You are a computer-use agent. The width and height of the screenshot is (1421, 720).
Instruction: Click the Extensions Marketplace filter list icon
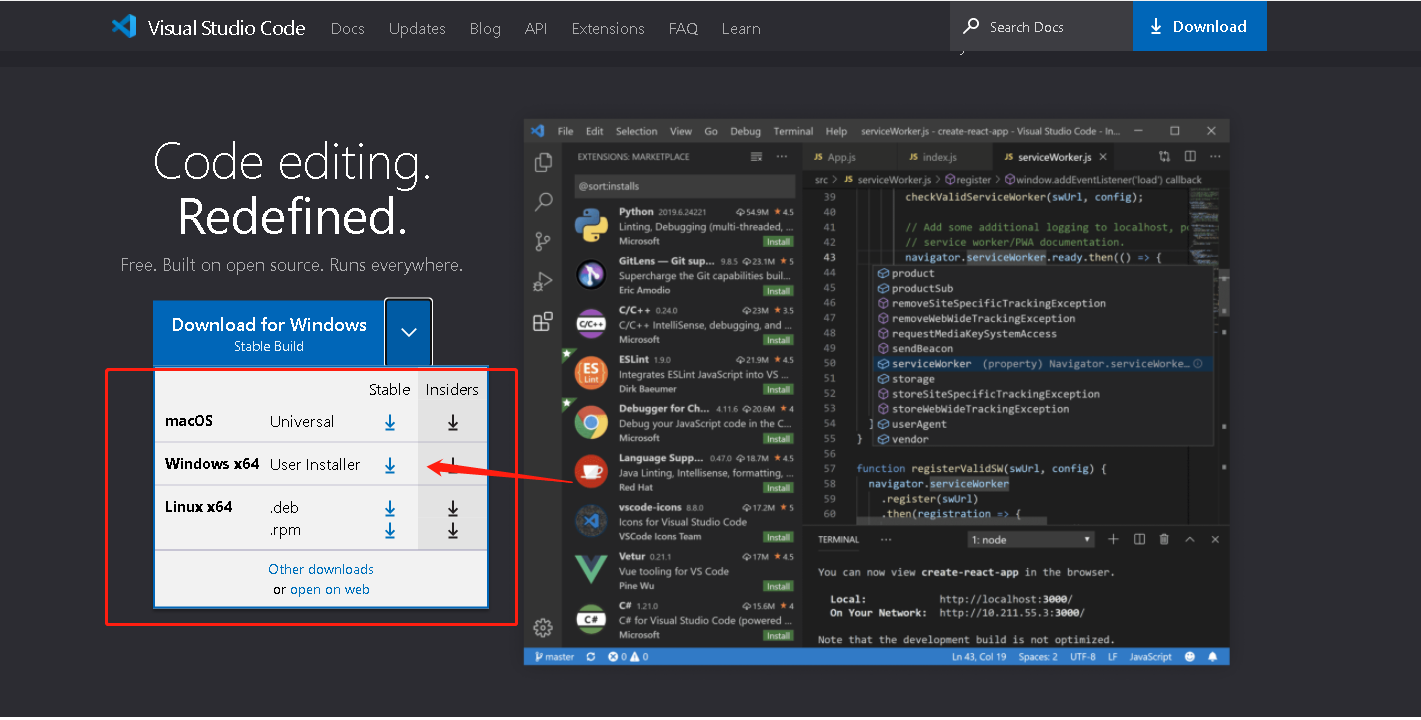[756, 157]
